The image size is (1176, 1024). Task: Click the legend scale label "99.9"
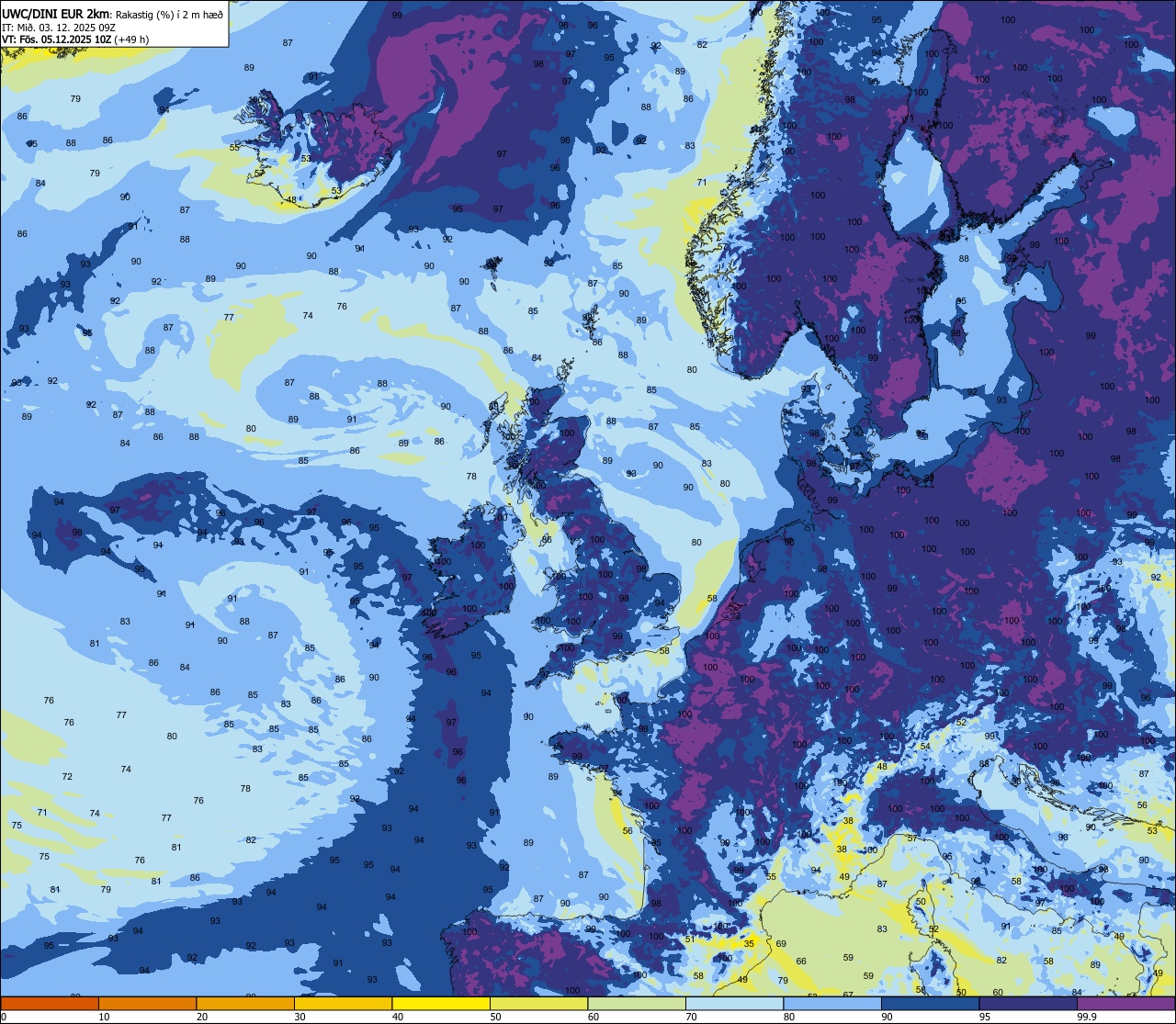1087,1017
